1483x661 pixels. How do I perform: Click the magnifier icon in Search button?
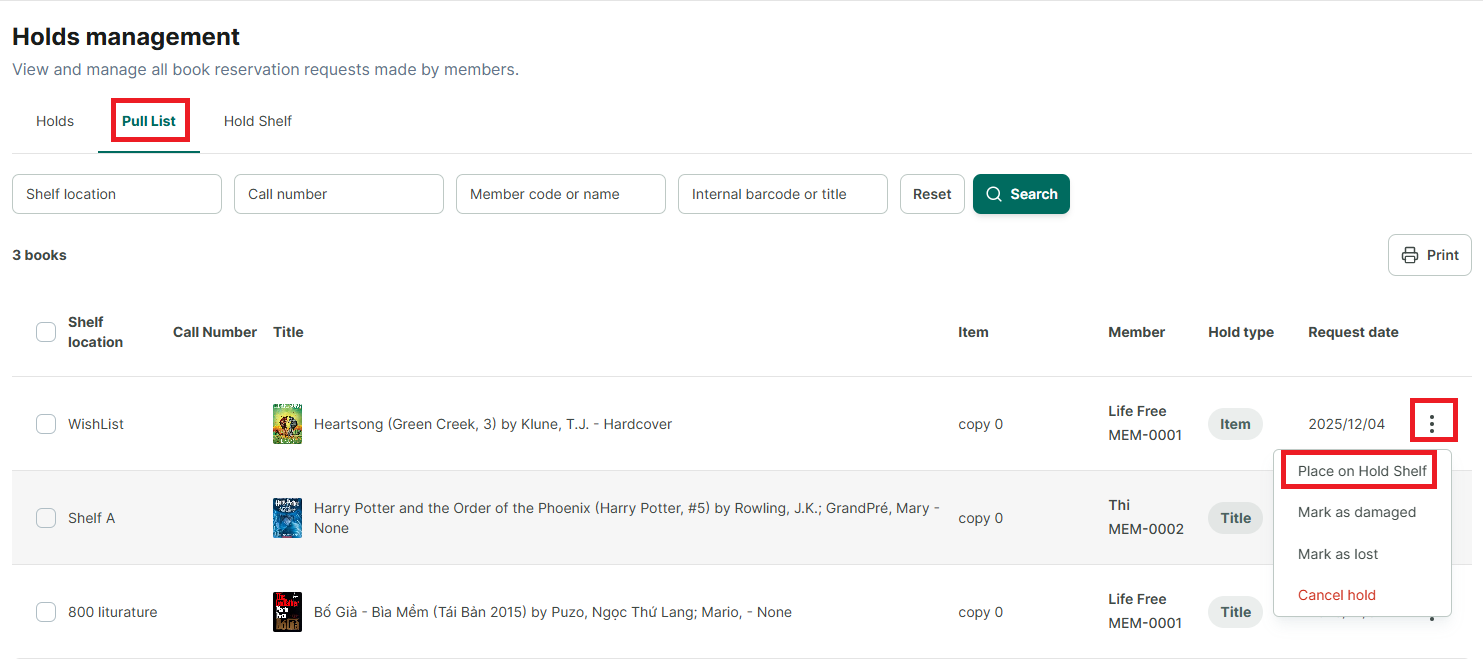[994, 194]
